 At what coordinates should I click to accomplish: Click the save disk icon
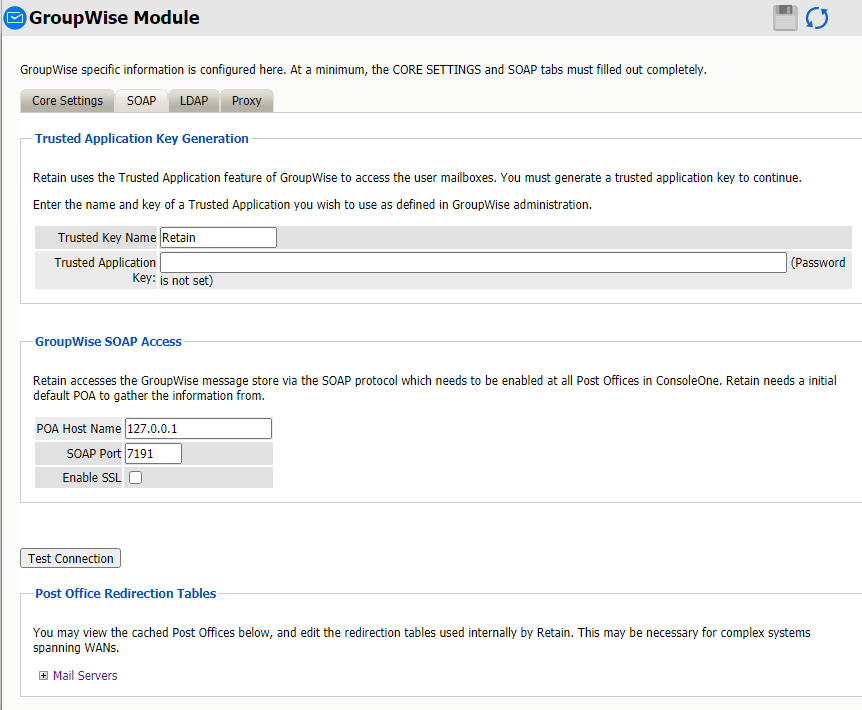point(786,18)
